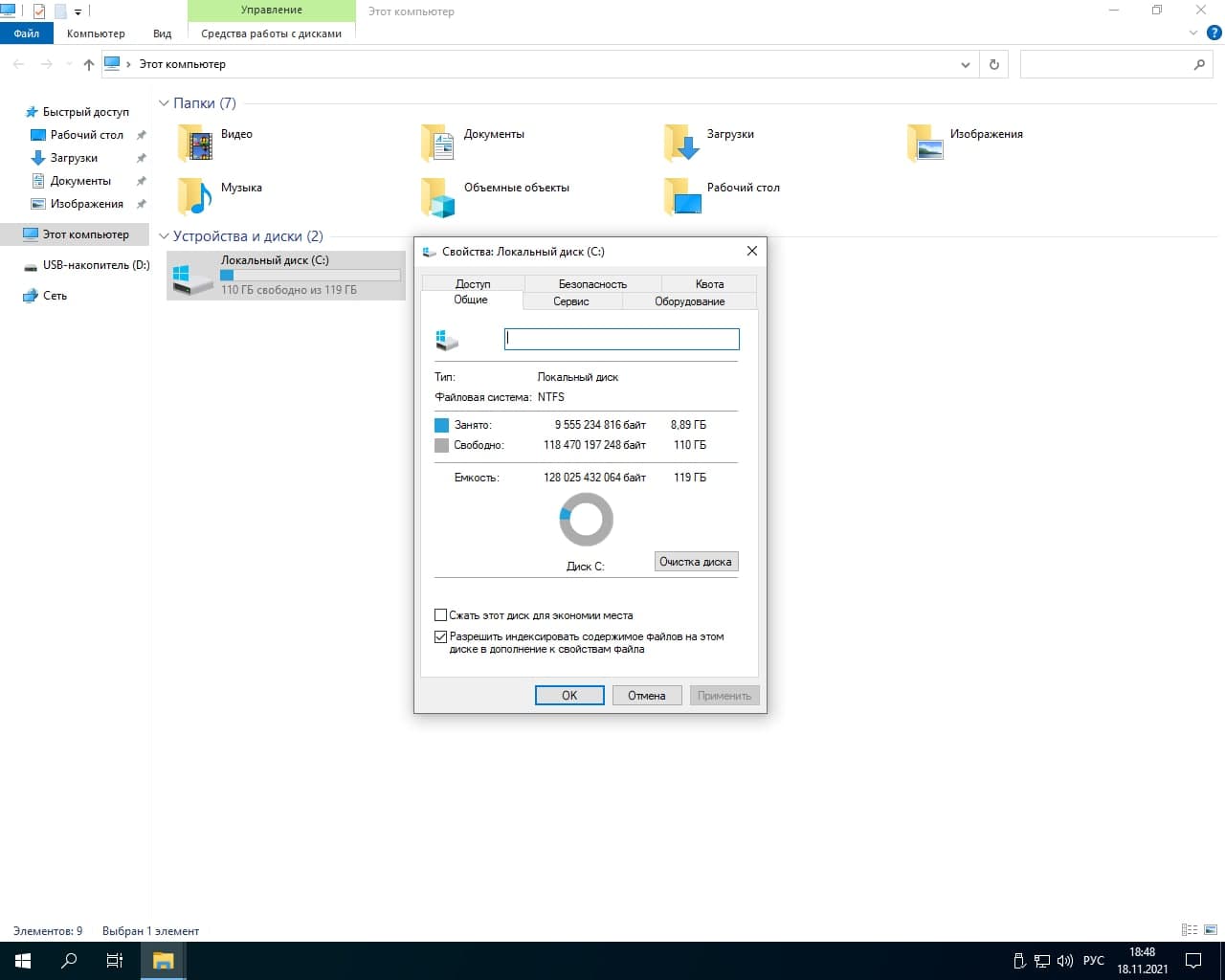Select the Музыка folder icon
The image size is (1225, 980).
(195, 196)
